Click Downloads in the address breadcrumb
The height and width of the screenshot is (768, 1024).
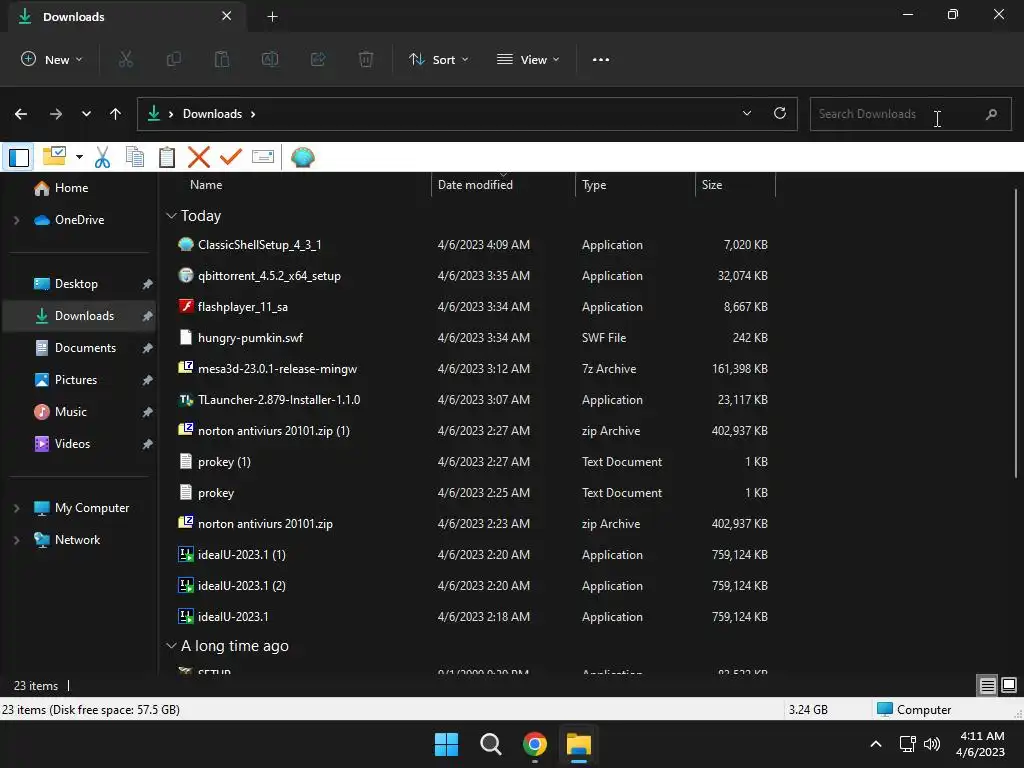tap(212, 114)
